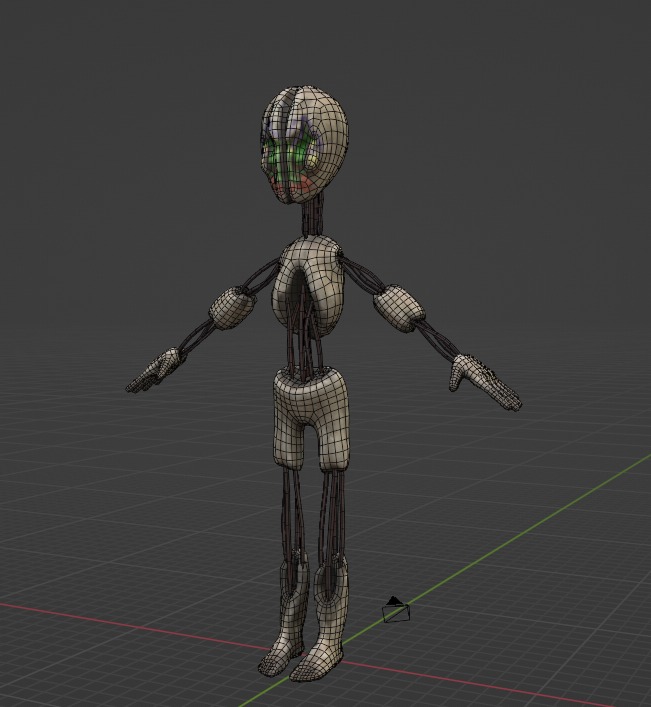Select the hand with the visible thumb
651x707 pixels.
coord(486,382)
